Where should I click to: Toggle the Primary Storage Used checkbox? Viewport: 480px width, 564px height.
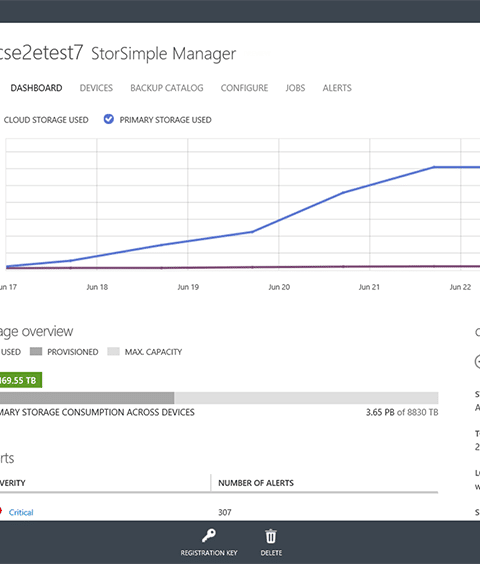(x=109, y=119)
